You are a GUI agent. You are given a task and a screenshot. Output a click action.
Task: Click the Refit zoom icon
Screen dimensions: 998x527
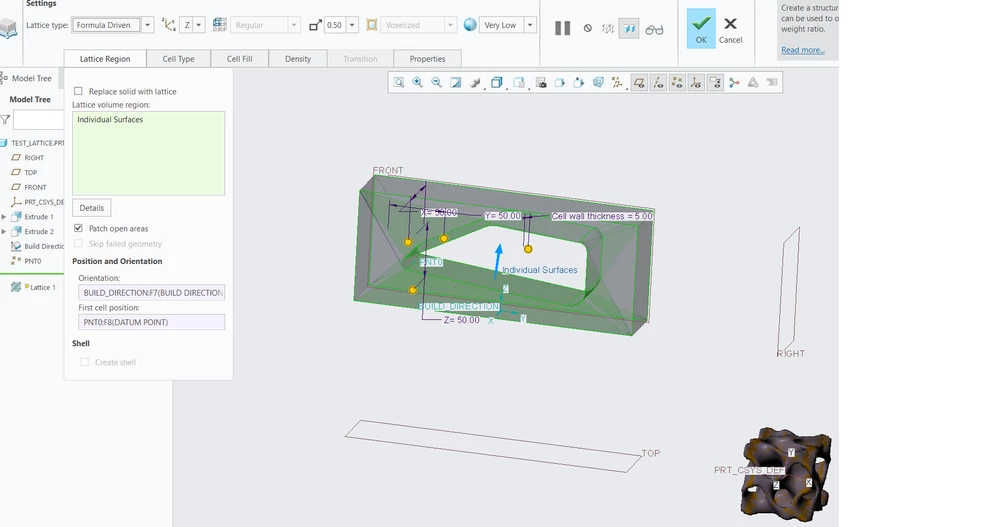[x=398, y=83]
